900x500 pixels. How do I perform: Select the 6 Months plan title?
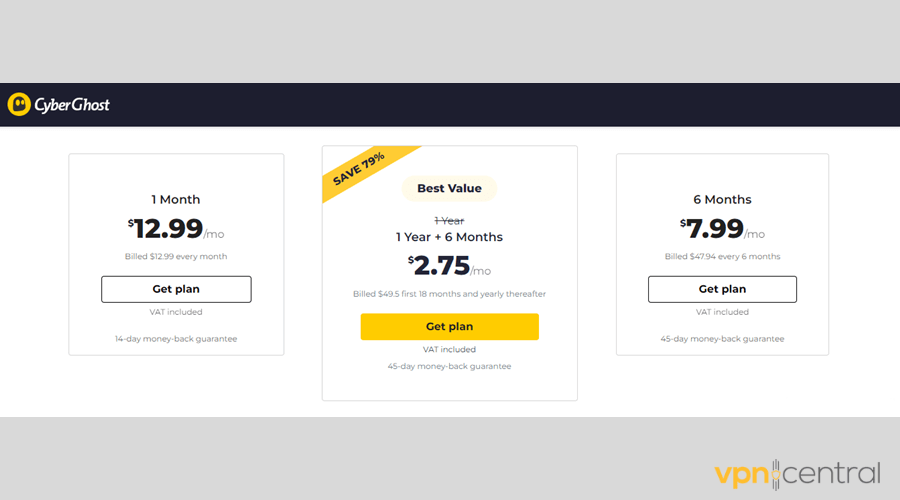(722, 200)
